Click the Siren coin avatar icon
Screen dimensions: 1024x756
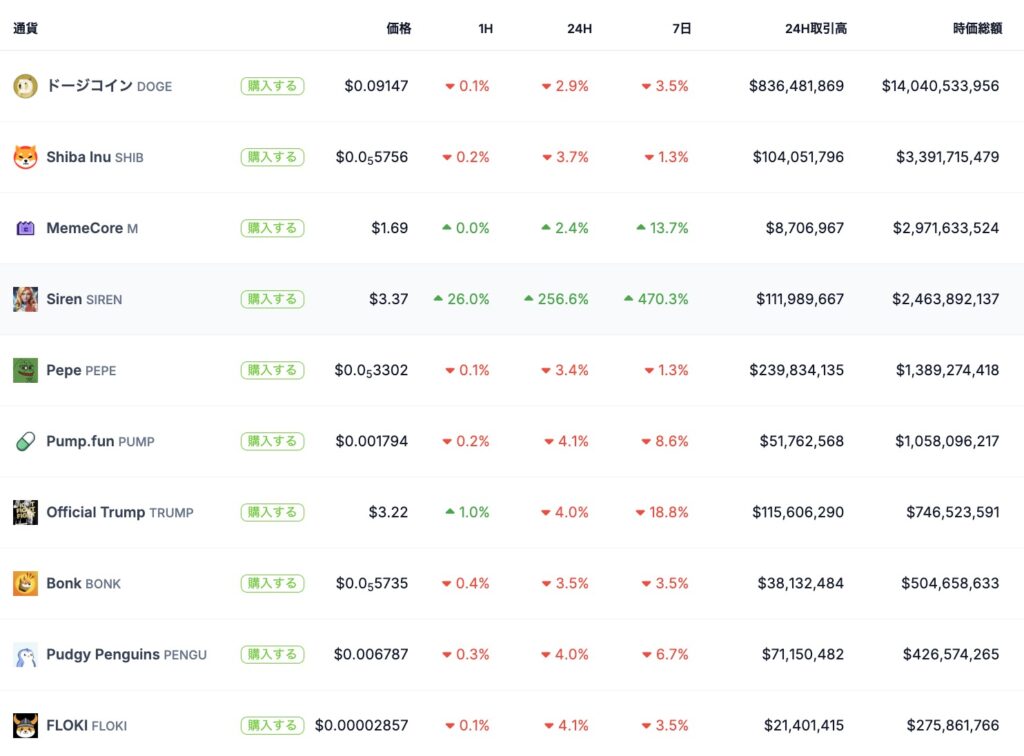point(25,299)
